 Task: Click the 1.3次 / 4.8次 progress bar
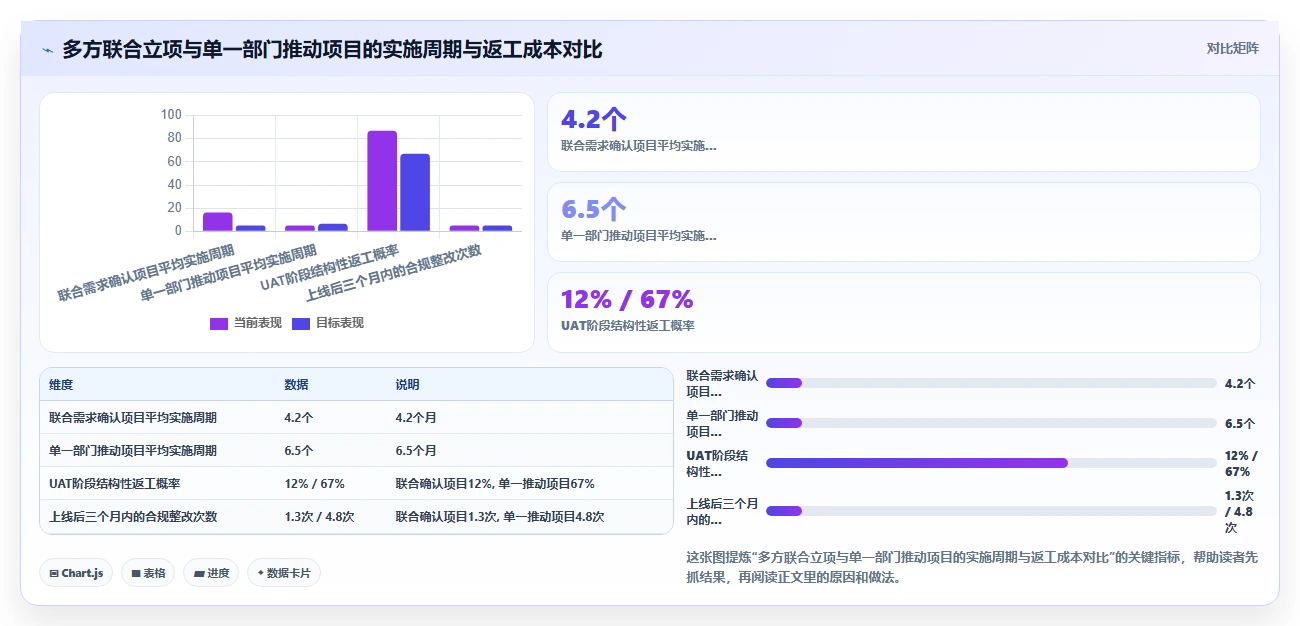click(991, 511)
